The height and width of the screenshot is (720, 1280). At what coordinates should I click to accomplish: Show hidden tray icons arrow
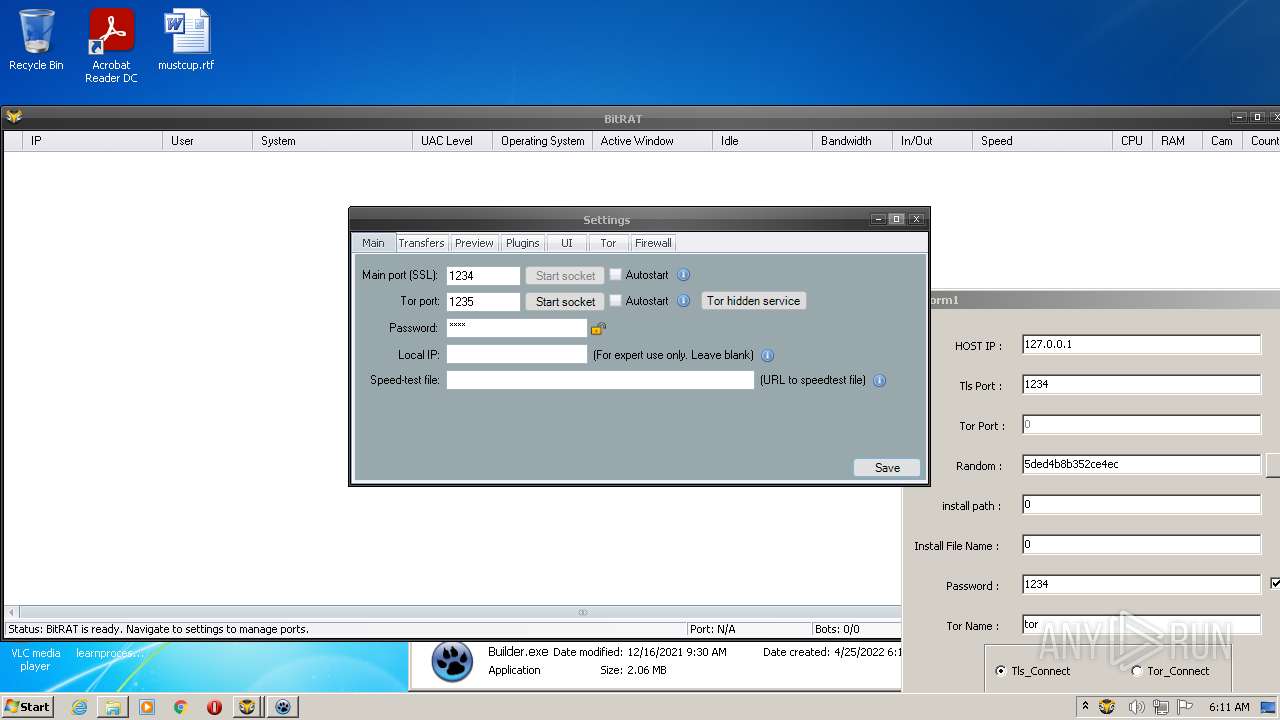(1085, 707)
